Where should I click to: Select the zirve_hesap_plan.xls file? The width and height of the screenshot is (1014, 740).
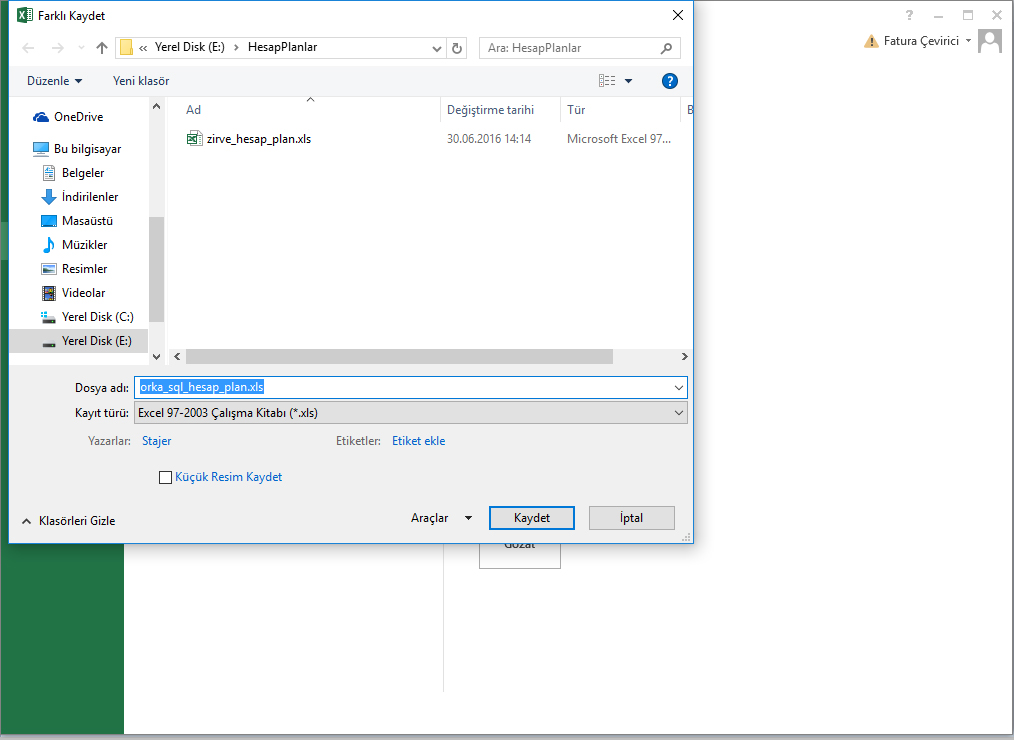pos(258,139)
